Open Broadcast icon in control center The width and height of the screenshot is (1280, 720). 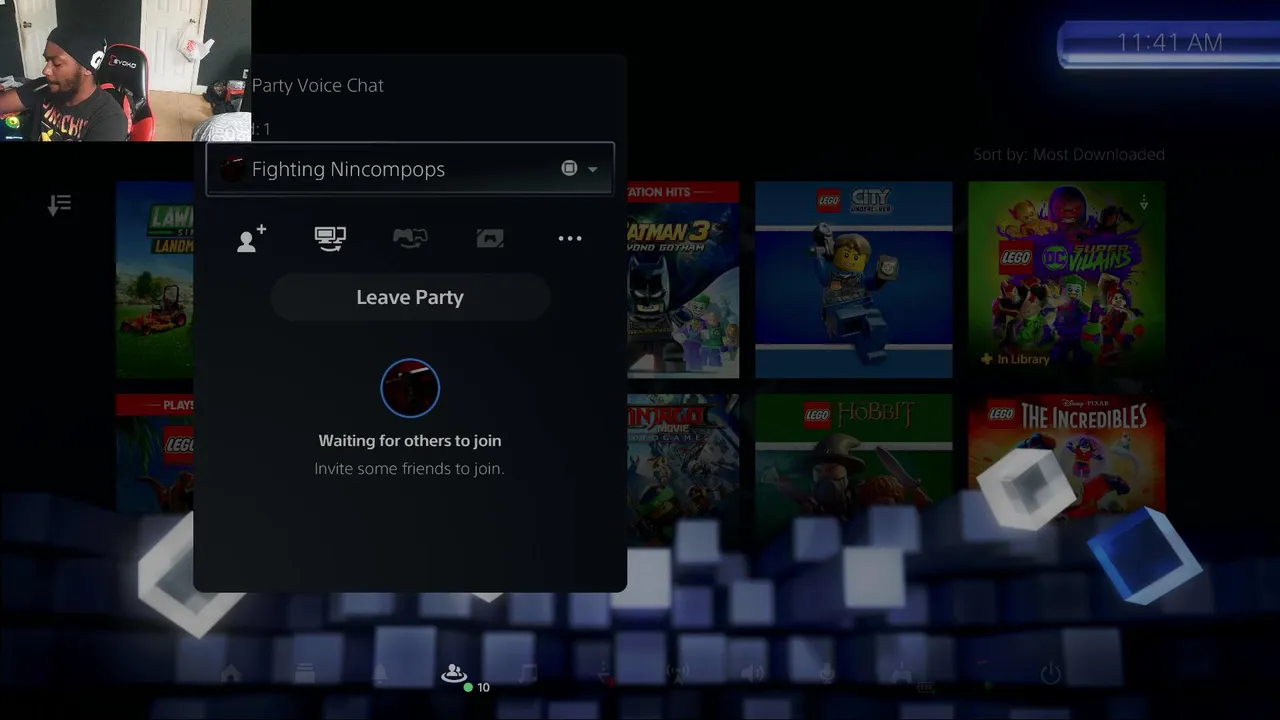coord(678,674)
